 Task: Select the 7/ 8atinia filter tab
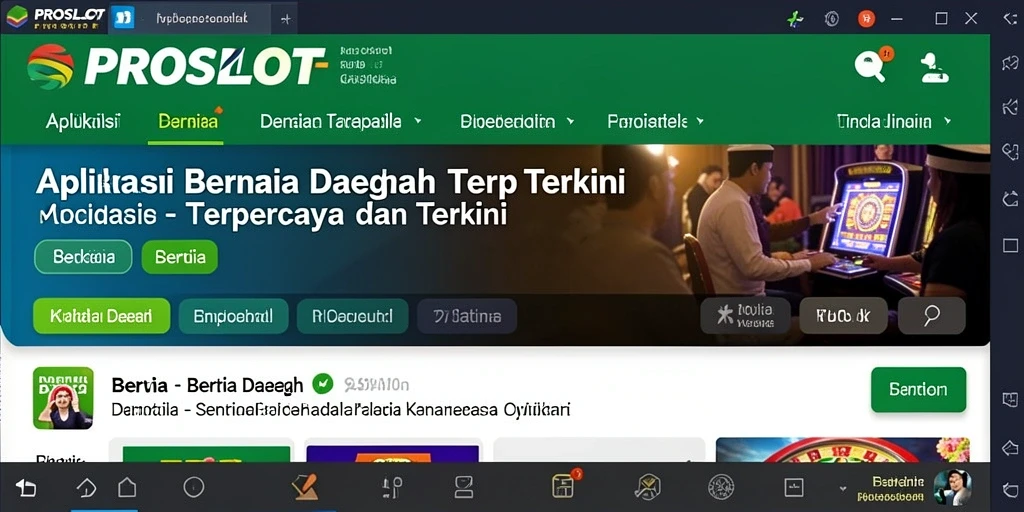[467, 316]
